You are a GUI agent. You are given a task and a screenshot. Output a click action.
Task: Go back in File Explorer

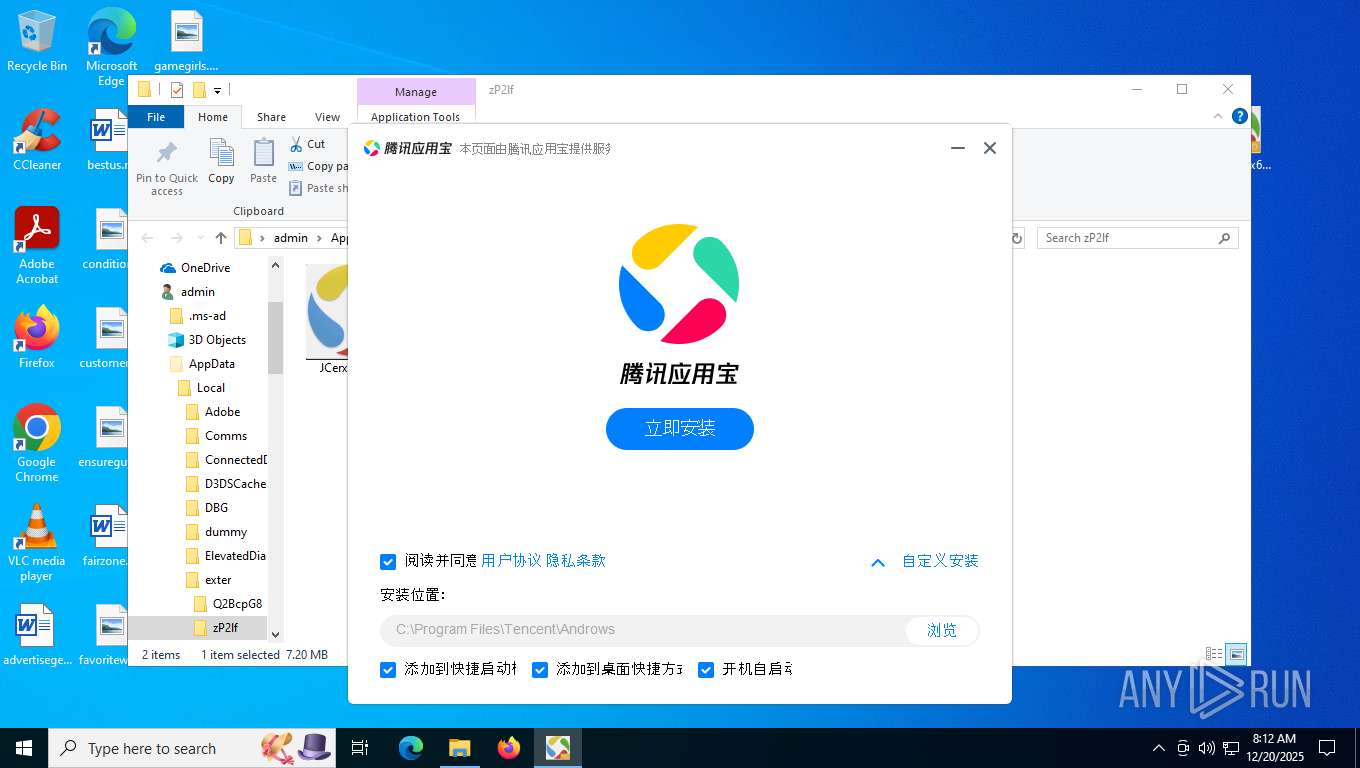(148, 238)
